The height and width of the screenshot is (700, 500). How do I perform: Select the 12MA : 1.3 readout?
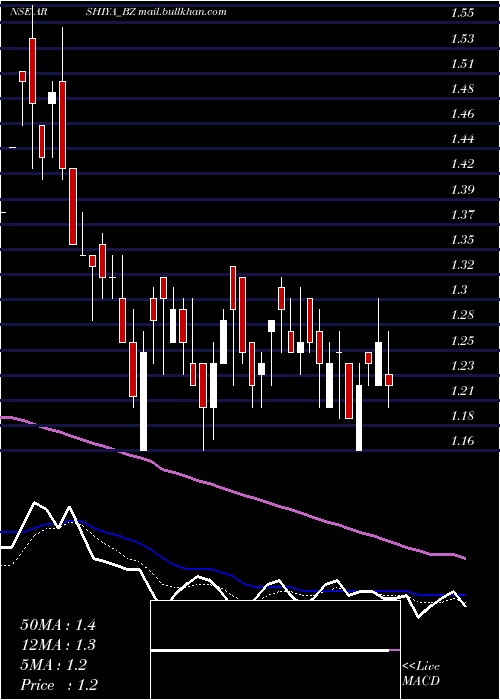(x=58, y=645)
